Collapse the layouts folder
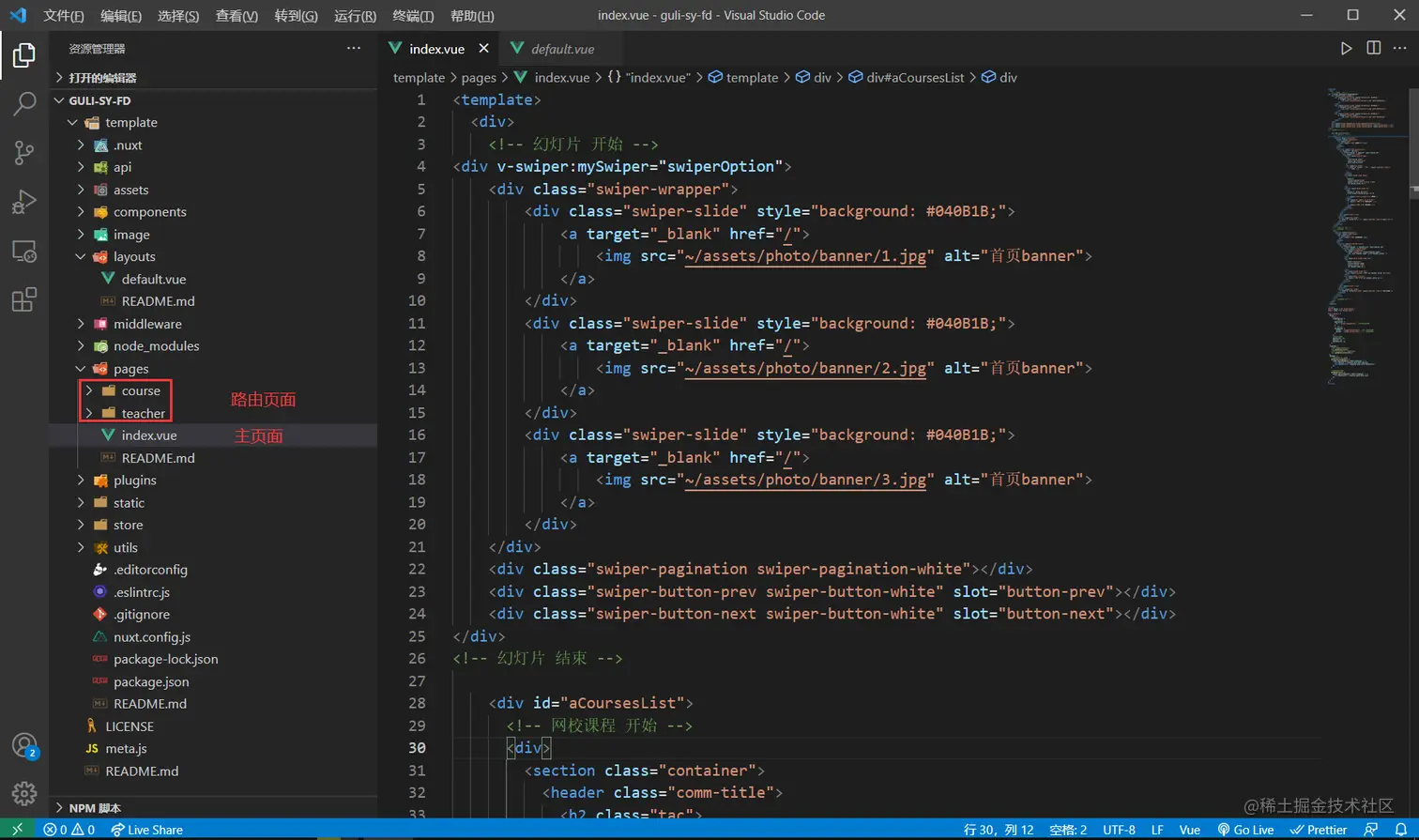 (x=214, y=257)
